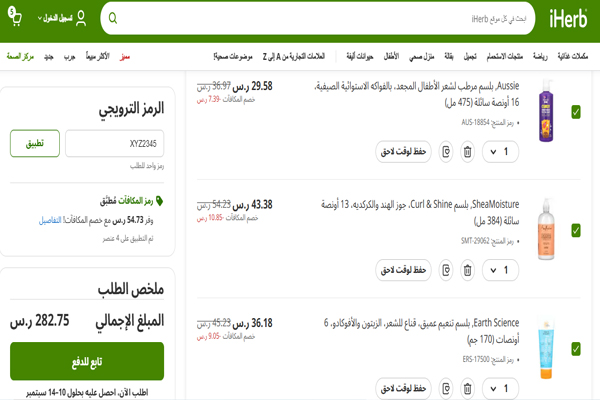Viewport: 600px width, 400px height.
Task: Open quantity dropdown for SheaMoisture conditioner
Action: click(501, 270)
